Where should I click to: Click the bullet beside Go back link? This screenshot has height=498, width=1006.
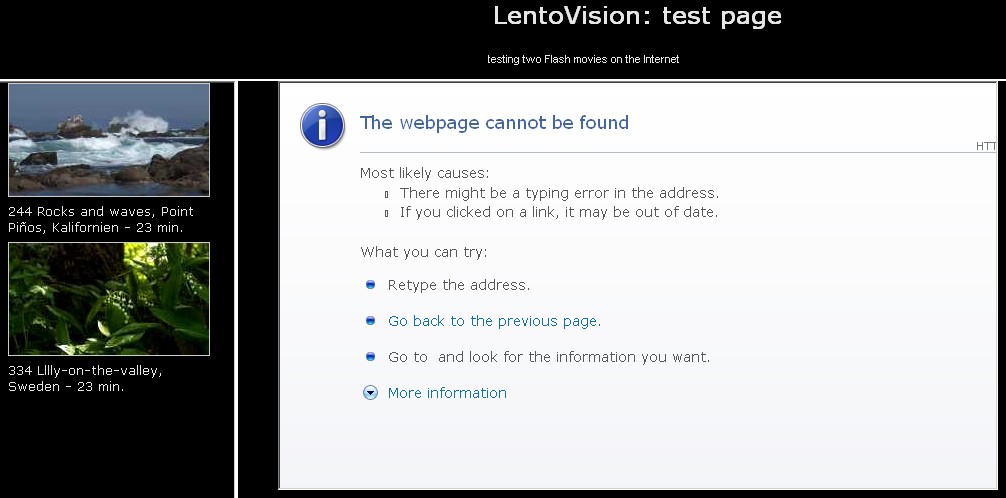pyautogui.click(x=370, y=321)
